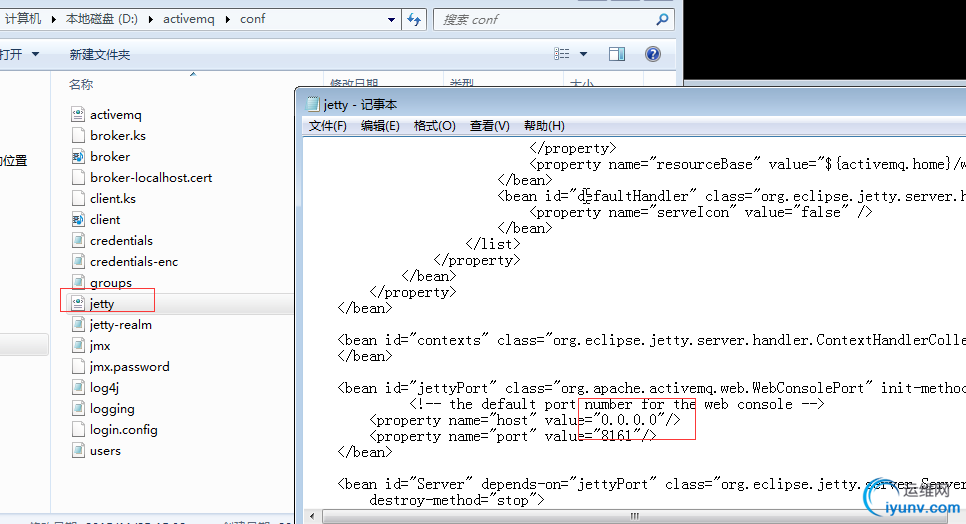Click the groups file icon
The image size is (966, 524).
pos(78,282)
